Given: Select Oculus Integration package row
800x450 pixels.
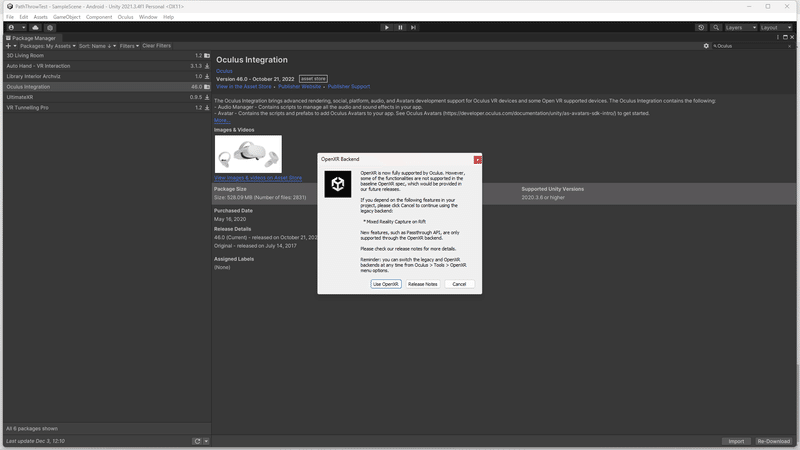Looking at the screenshot, I should pyautogui.click(x=107, y=87).
